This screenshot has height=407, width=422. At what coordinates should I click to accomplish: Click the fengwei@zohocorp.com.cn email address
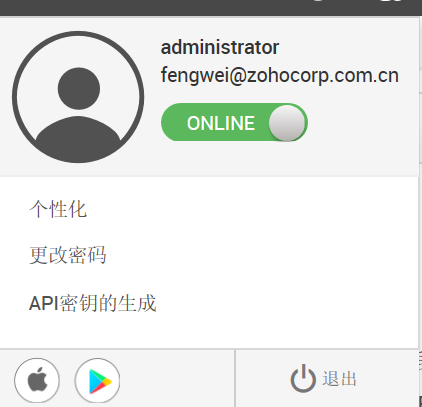click(280, 76)
